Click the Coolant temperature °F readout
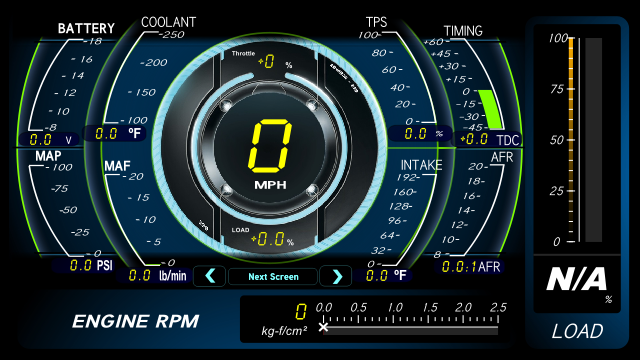The height and width of the screenshot is (360, 640). coord(115,133)
